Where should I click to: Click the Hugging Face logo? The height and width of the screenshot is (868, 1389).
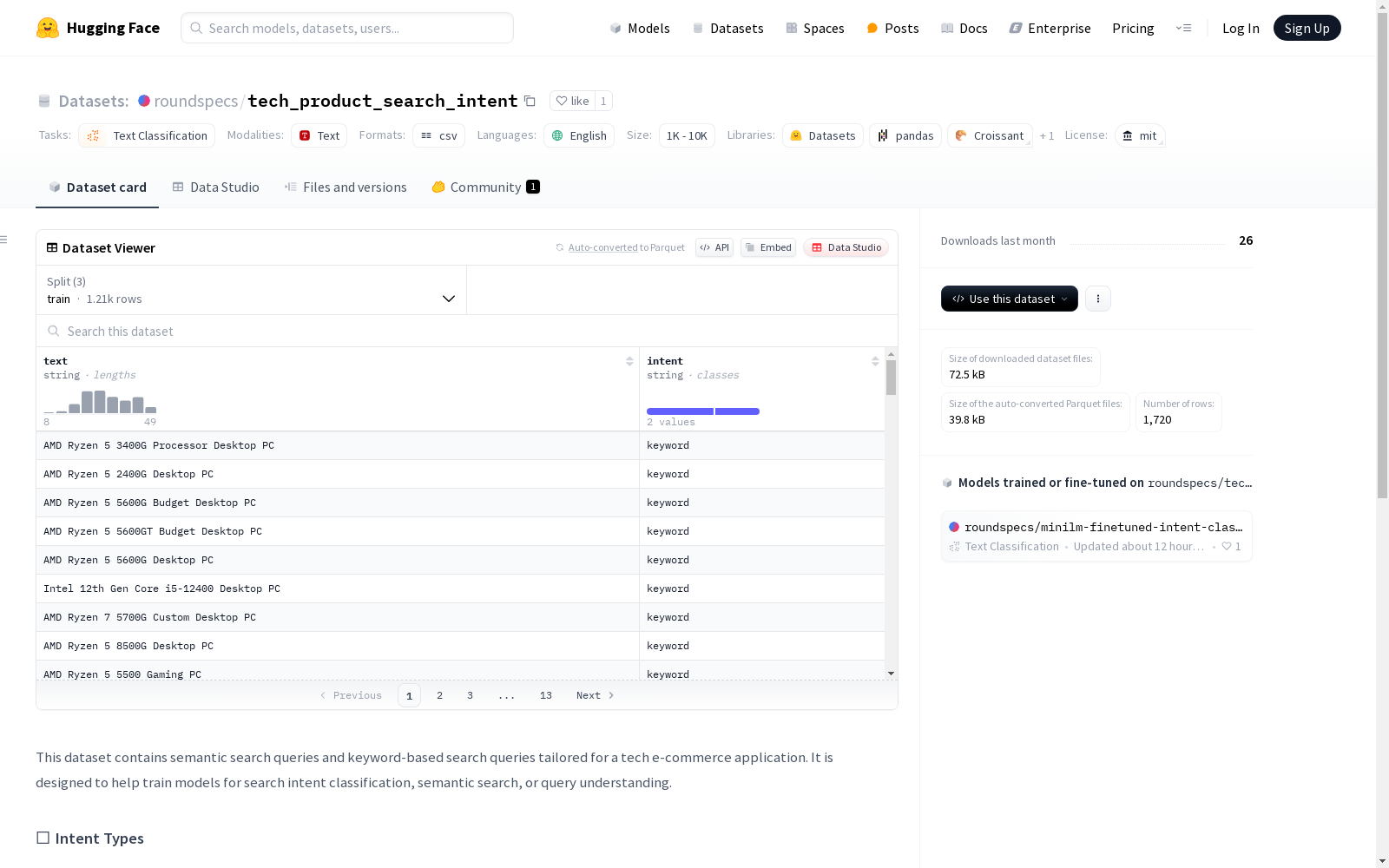97,28
